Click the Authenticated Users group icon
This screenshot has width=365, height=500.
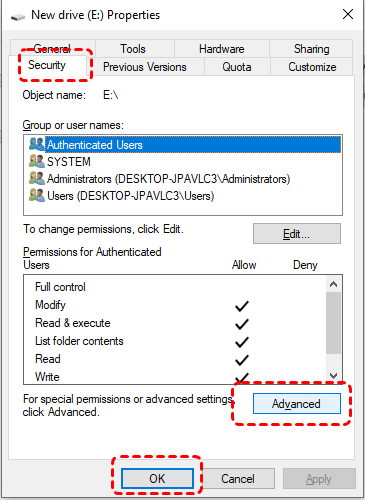pos(36,144)
